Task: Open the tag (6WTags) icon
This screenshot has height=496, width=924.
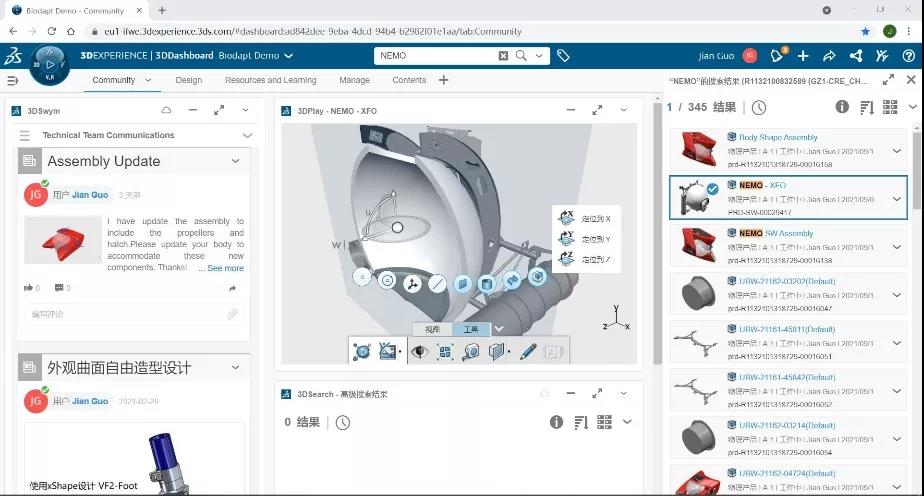Action: [563, 55]
